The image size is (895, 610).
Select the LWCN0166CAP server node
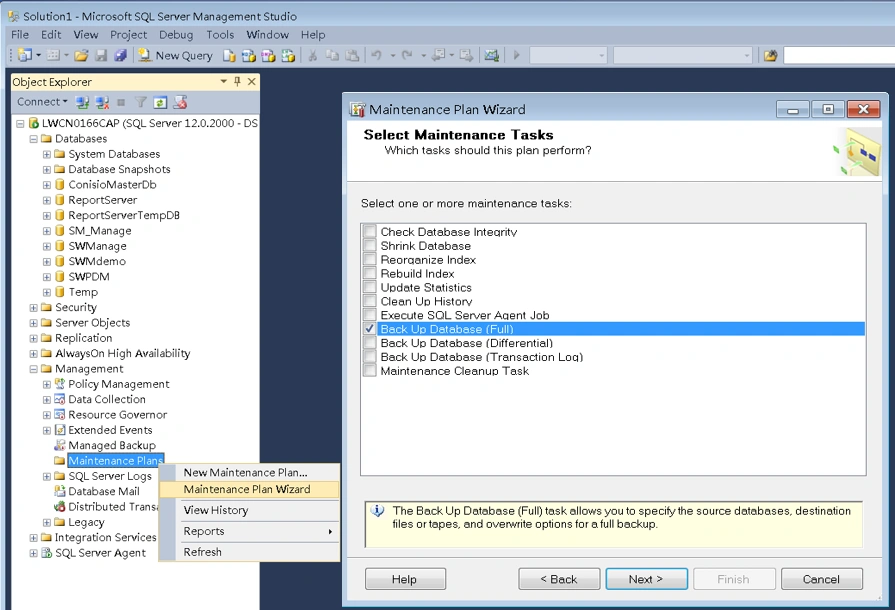[150, 123]
